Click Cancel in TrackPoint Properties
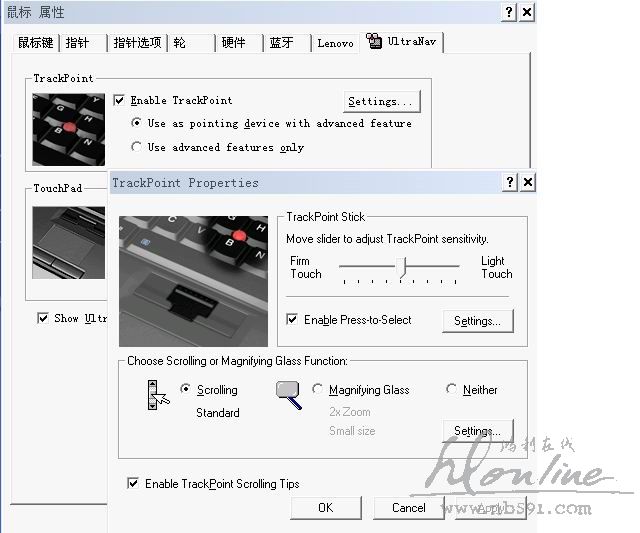Screen dimensions: 640x533 coord(408,508)
